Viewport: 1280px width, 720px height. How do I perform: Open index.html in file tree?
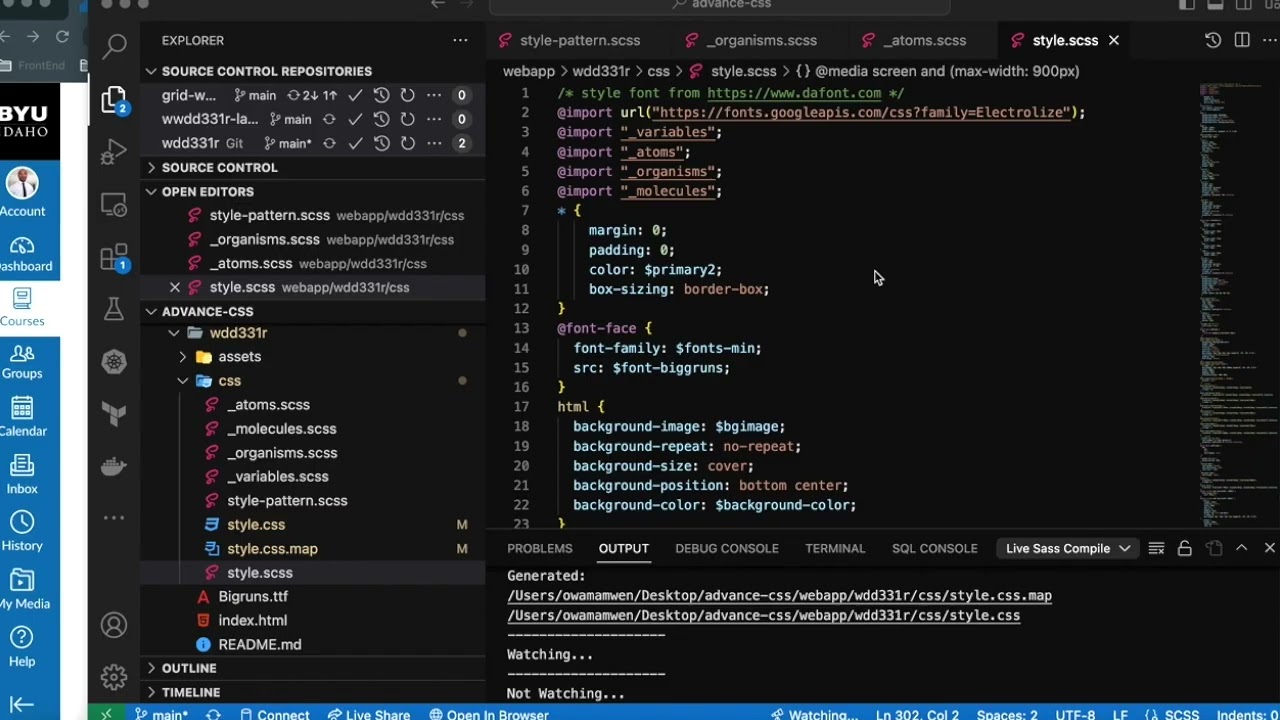[x=253, y=620]
